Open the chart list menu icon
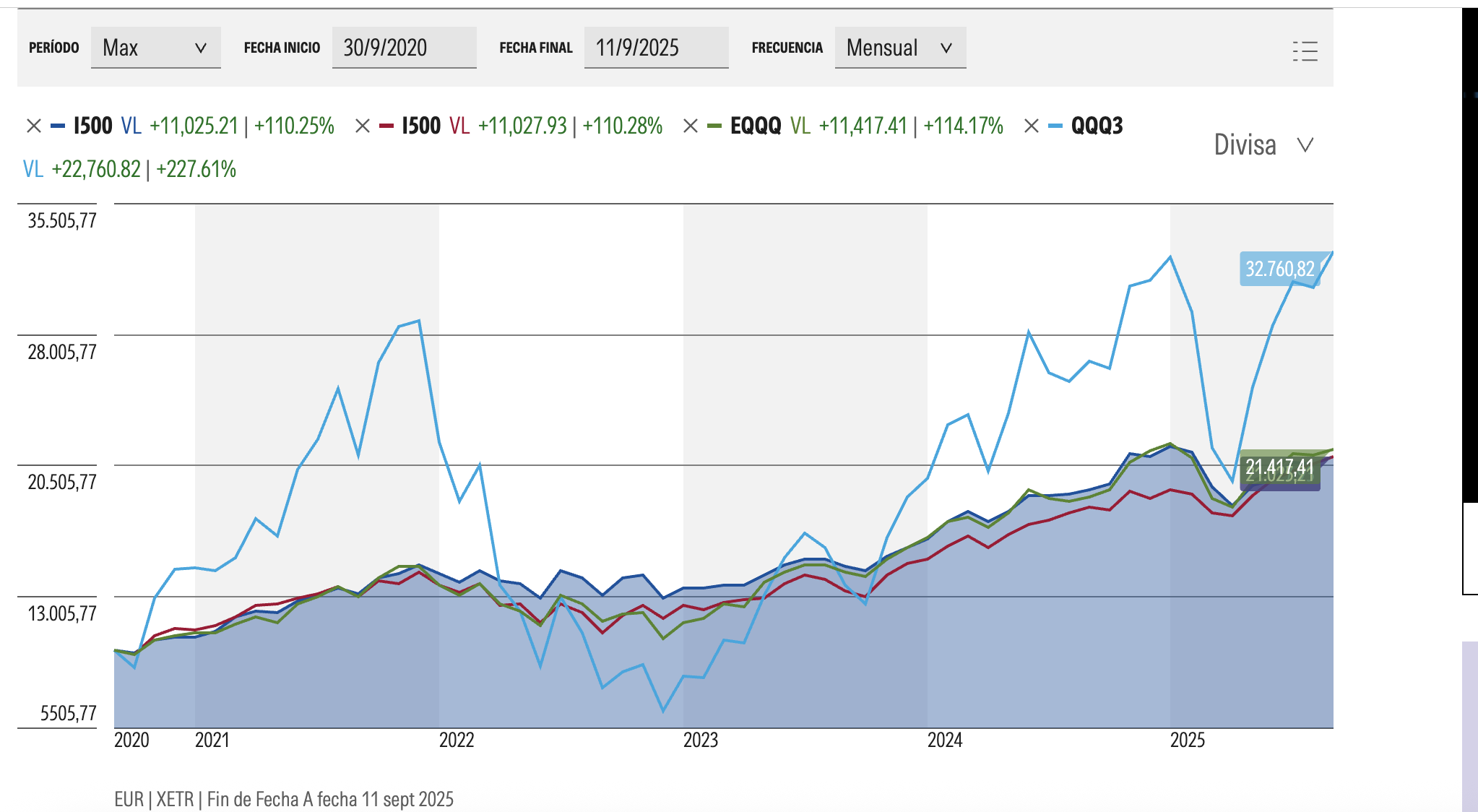 pos(1305,51)
